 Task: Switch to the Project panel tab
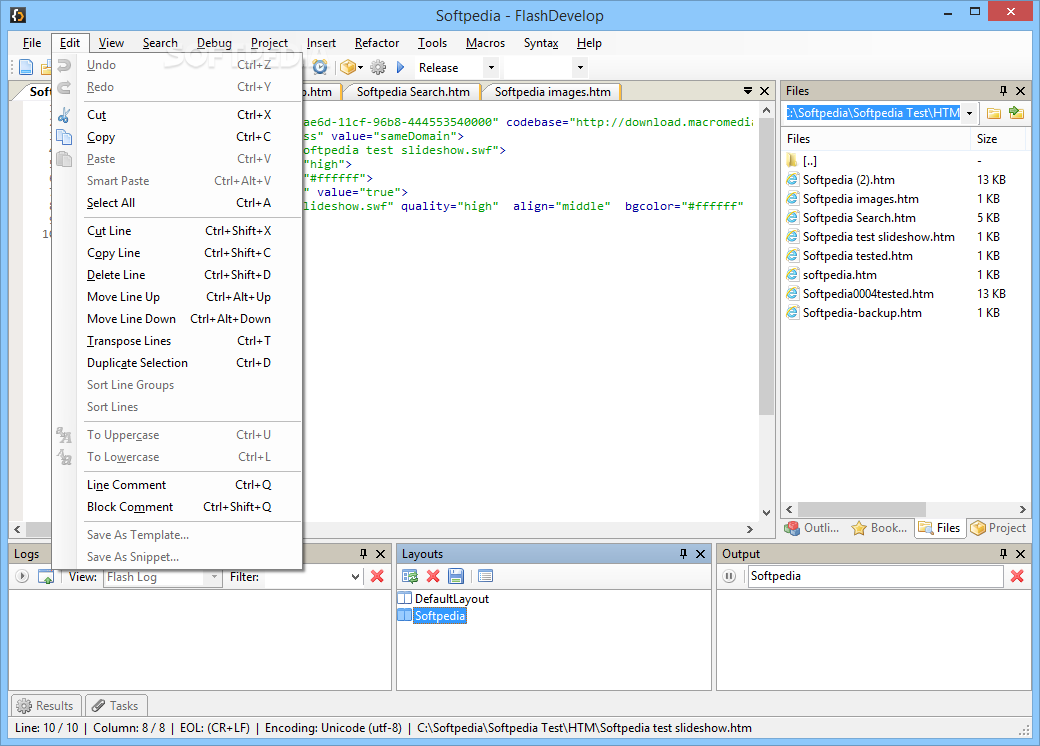pos(999,528)
